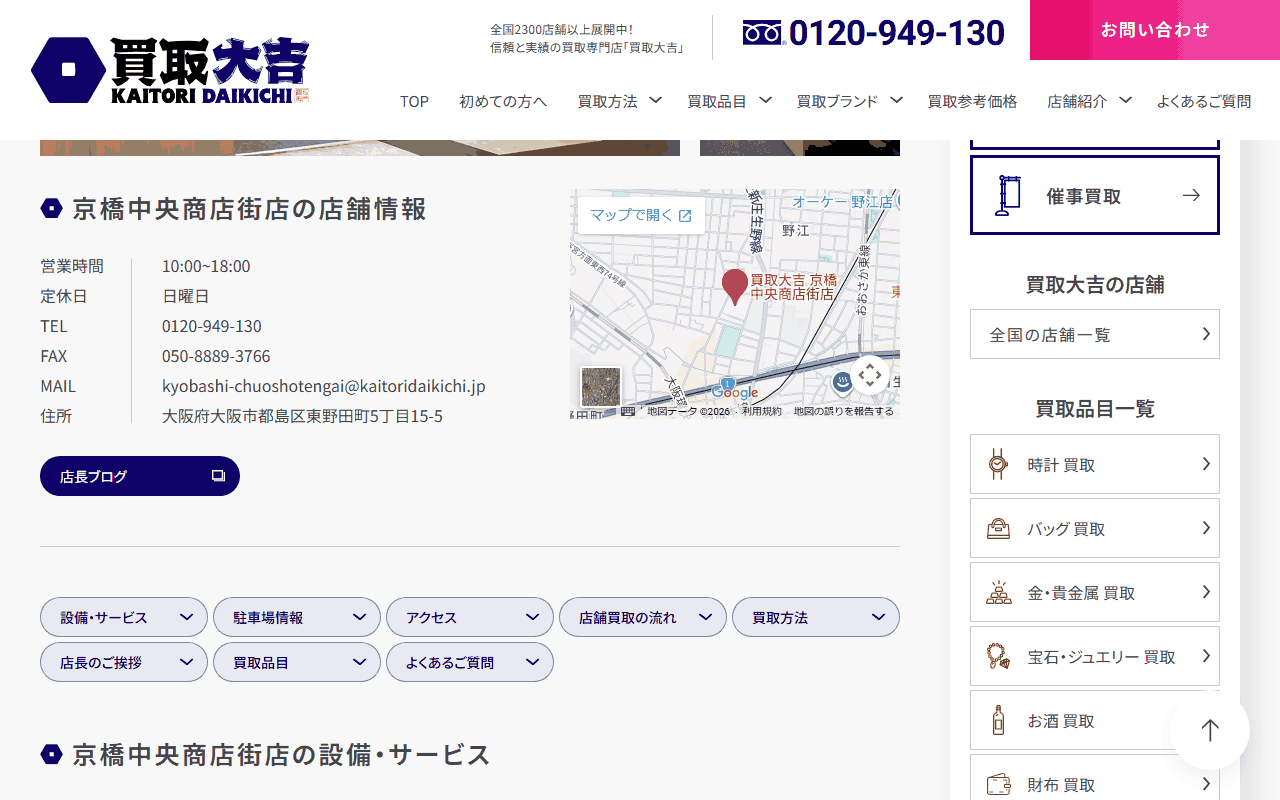Click the 利用規約 link on map
This screenshot has width=1280, height=800.
(762, 411)
